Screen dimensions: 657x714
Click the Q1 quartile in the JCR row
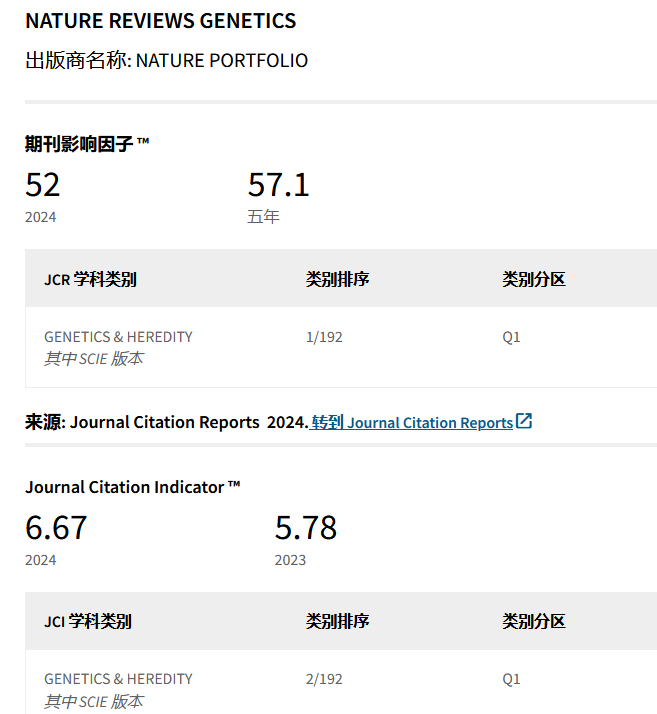(511, 337)
